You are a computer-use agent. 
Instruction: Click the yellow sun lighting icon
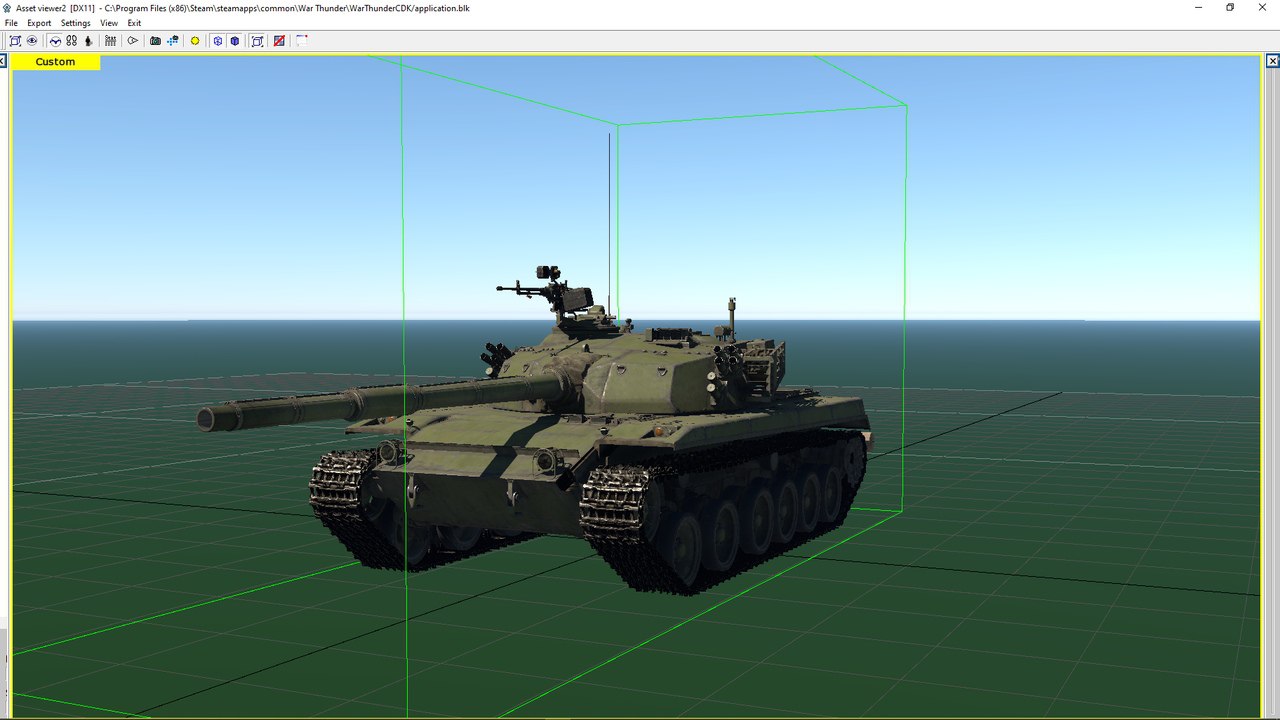[x=195, y=41]
